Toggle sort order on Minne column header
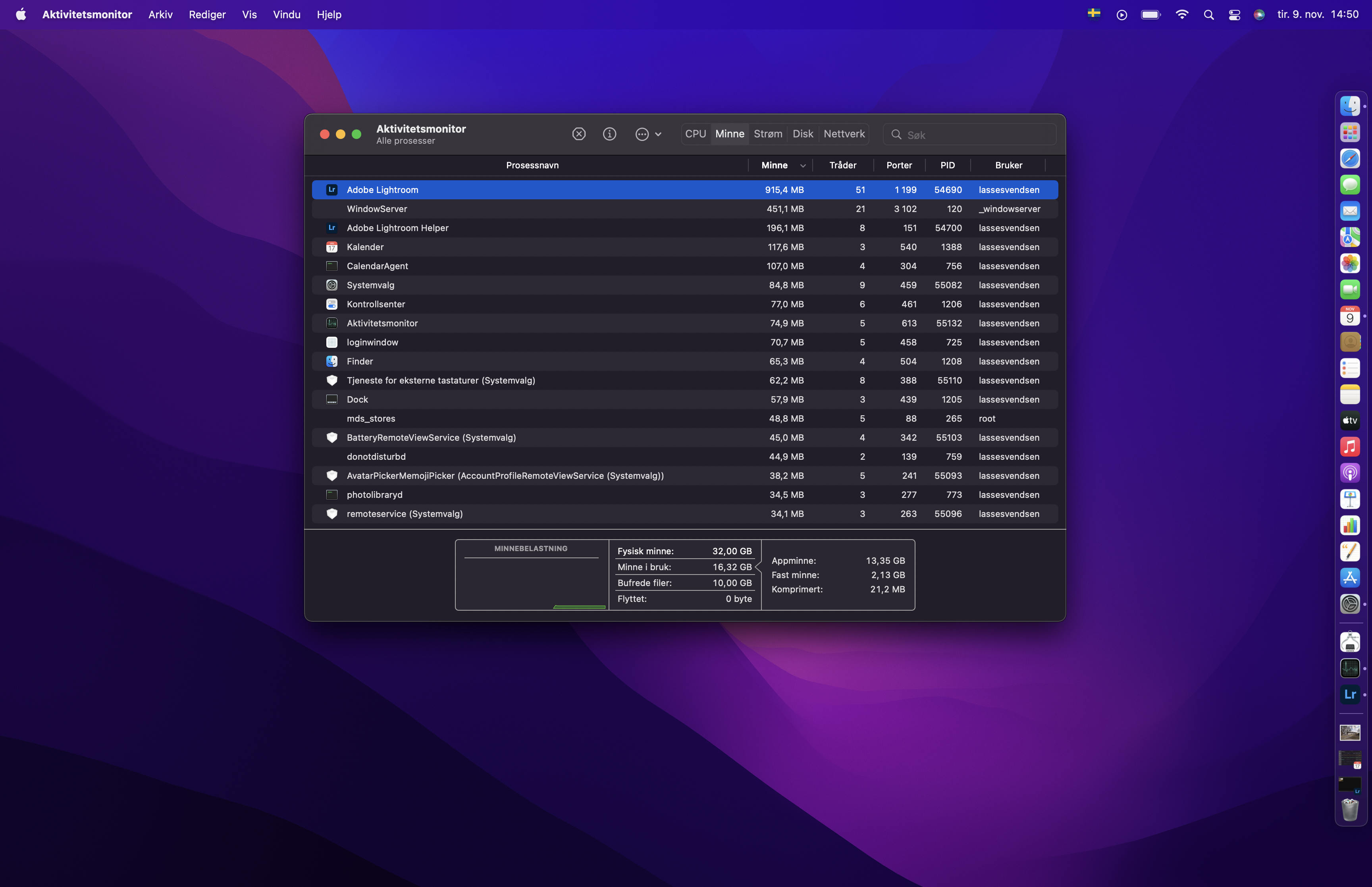Screen dimensions: 1372x887 click(781, 165)
